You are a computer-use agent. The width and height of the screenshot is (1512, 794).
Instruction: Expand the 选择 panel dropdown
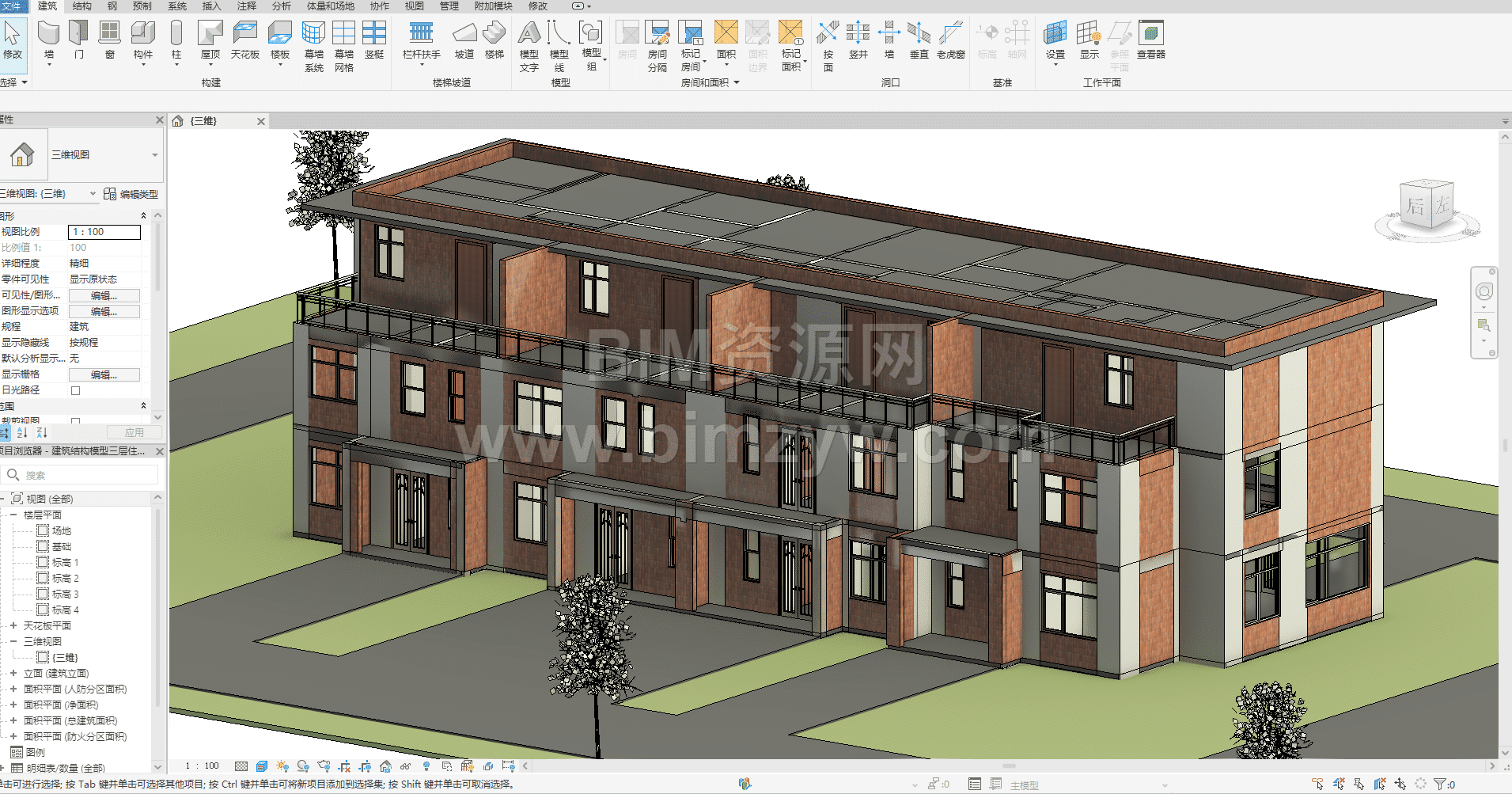(x=14, y=82)
